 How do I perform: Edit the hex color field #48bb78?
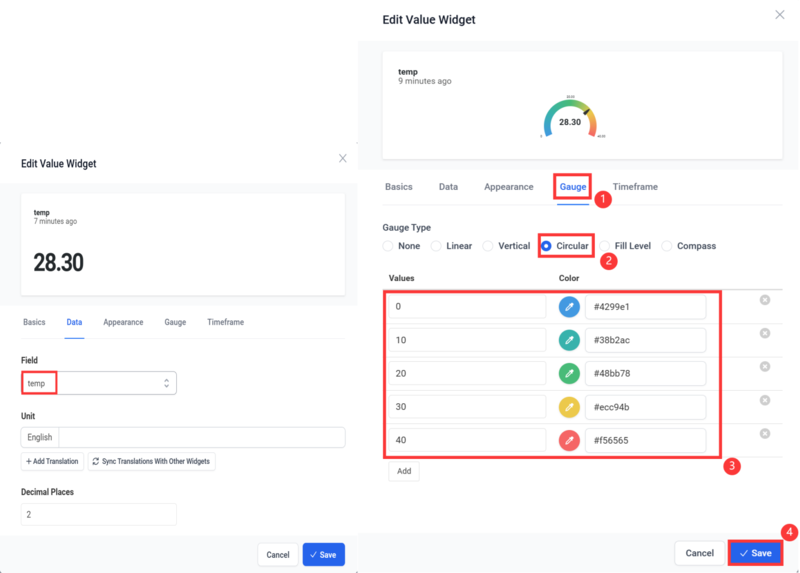(x=645, y=373)
